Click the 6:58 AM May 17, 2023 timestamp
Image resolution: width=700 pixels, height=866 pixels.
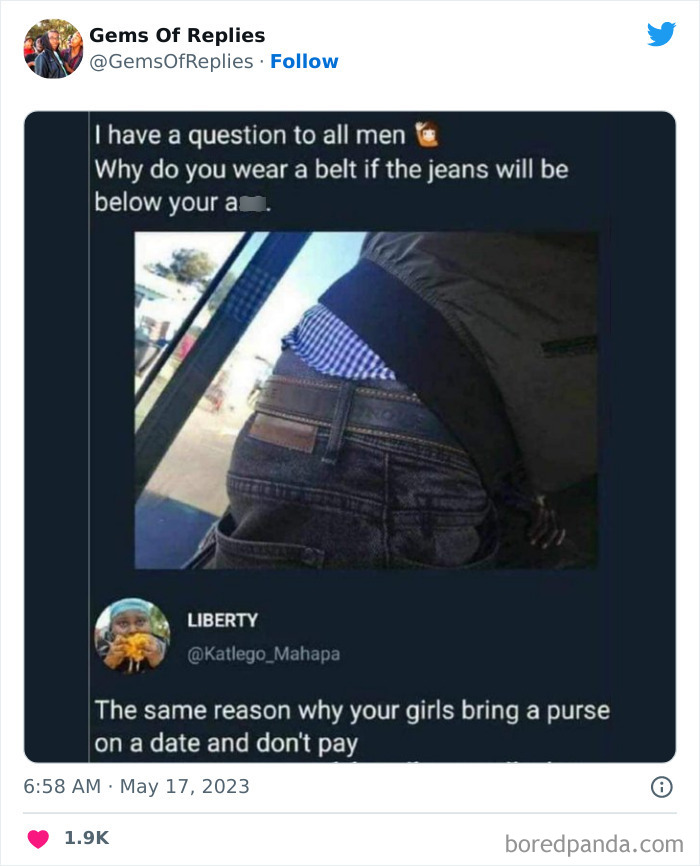point(136,786)
